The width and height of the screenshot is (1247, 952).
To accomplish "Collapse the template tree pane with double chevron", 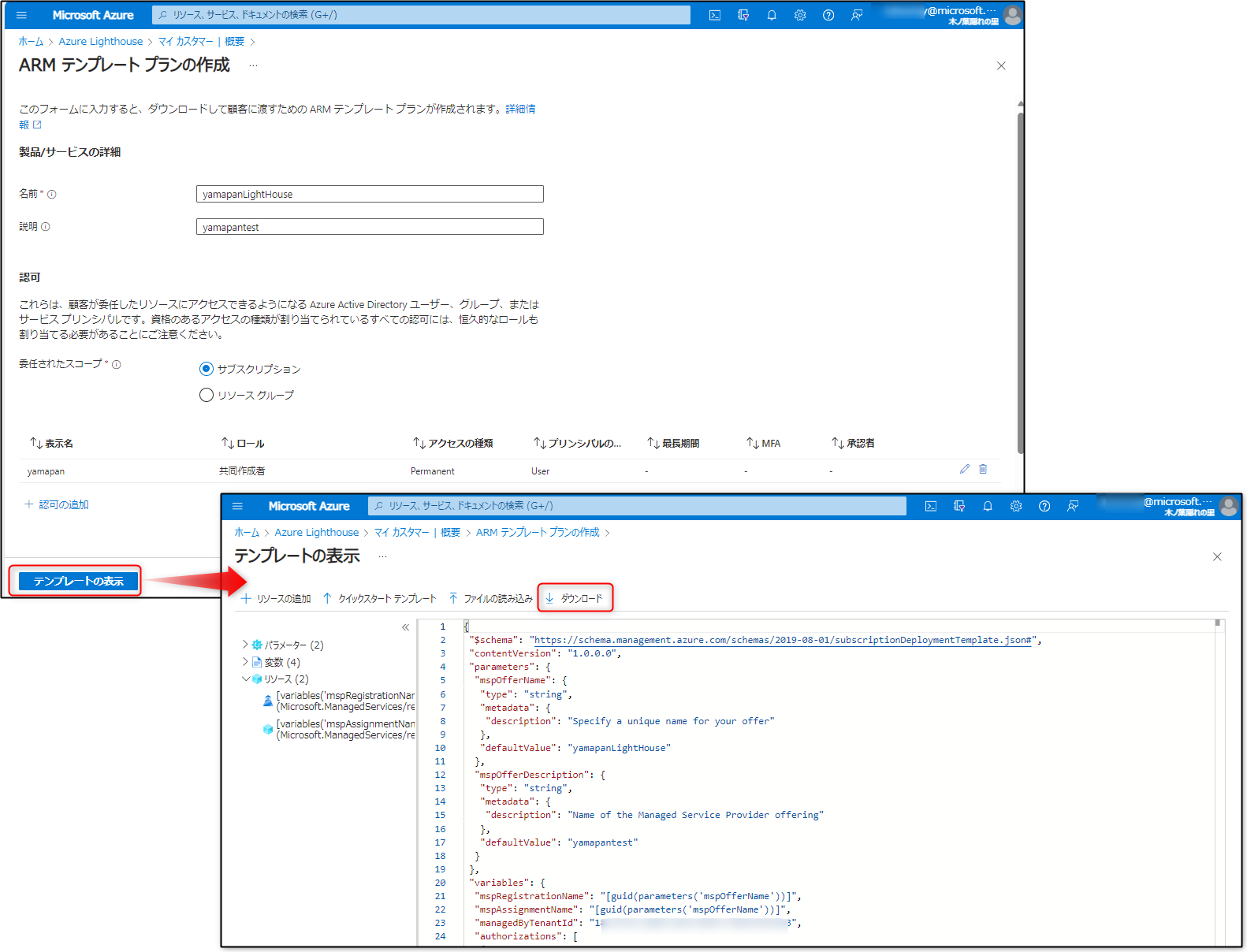I will pos(405,627).
